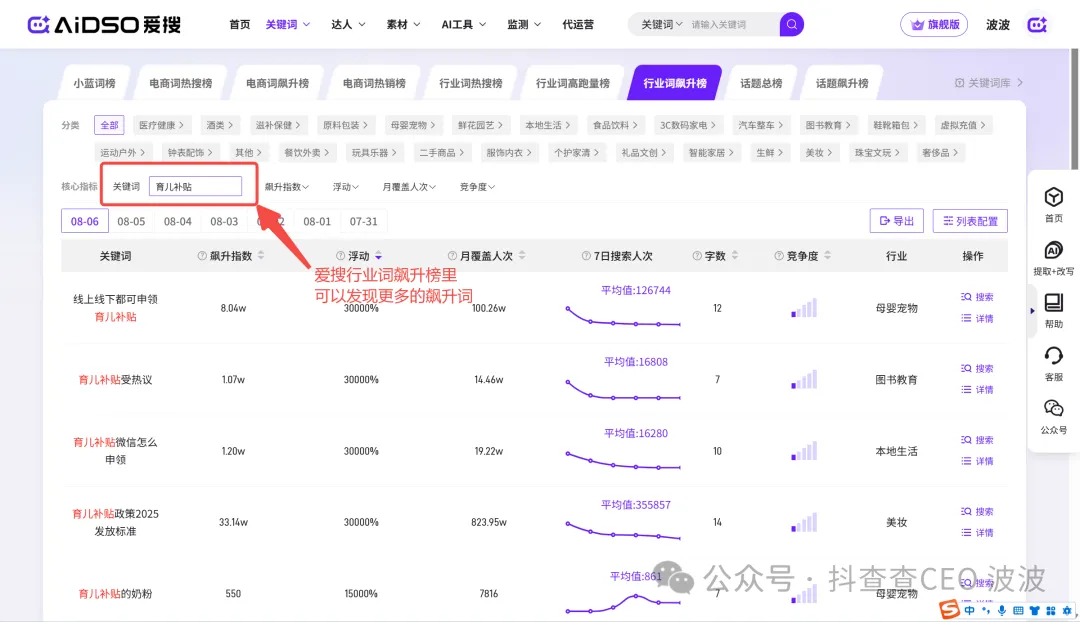Open the 飙升指数 filter dropdown
Viewport: 1080px width, 622px height.
coord(287,187)
